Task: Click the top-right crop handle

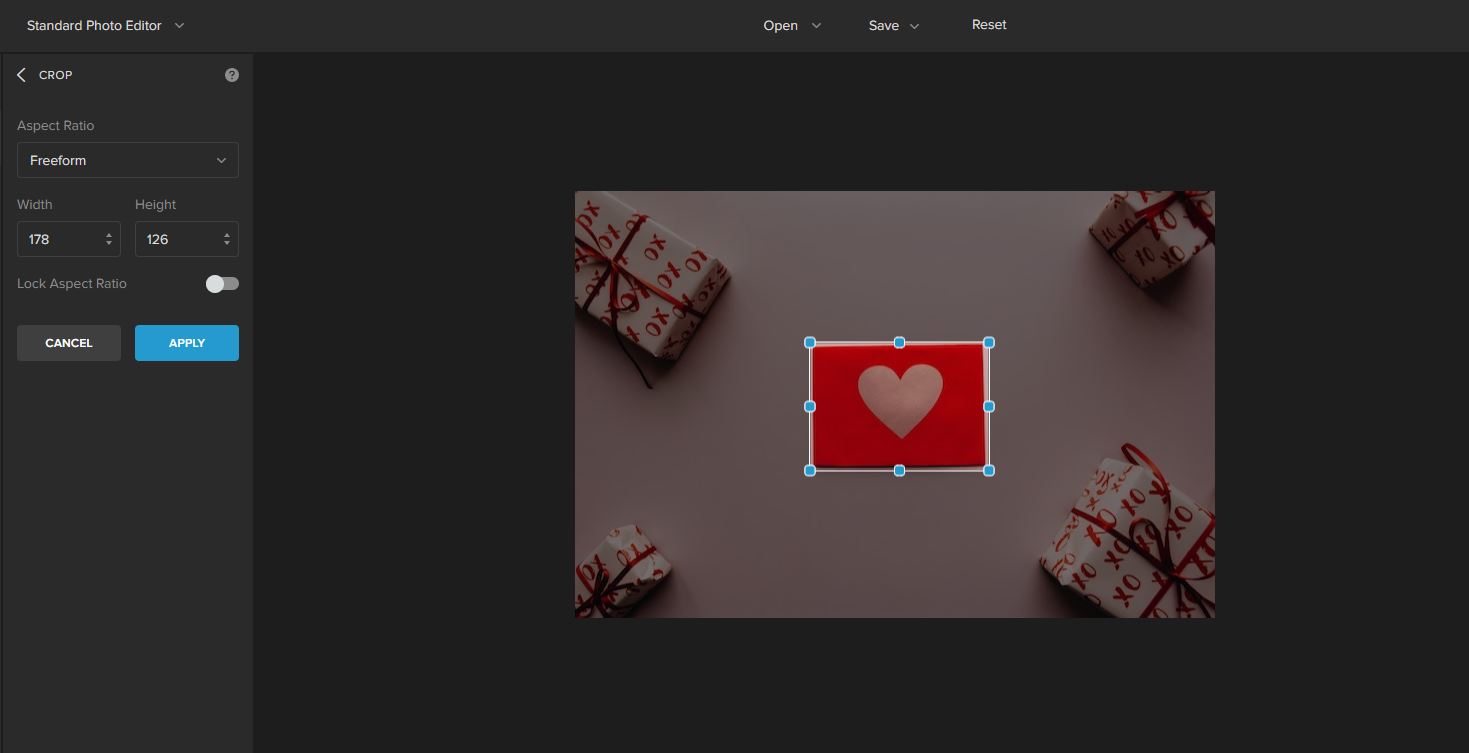Action: [989, 343]
